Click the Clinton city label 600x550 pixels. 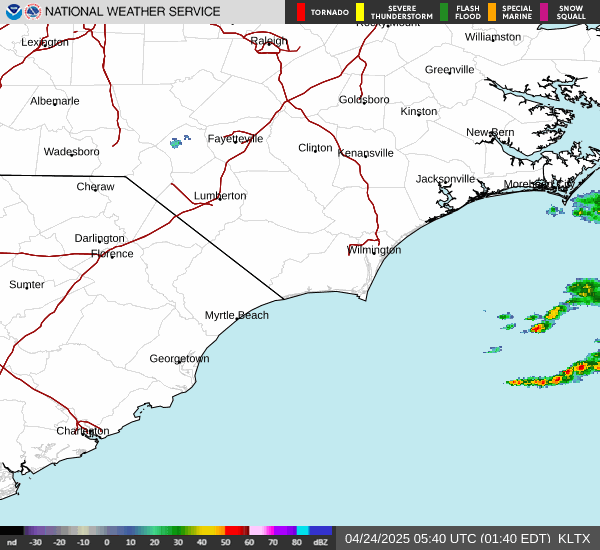[x=315, y=148]
